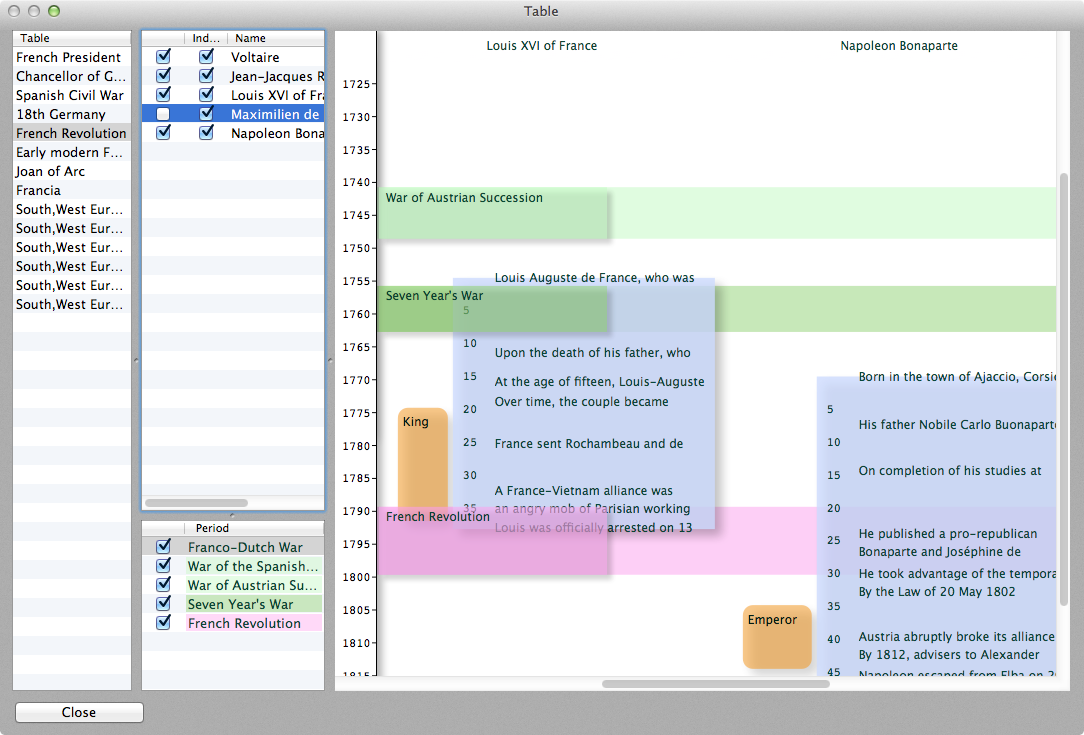Toggle the French Revolution period checkbox
Screen dimensions: 1084x735
[163, 623]
